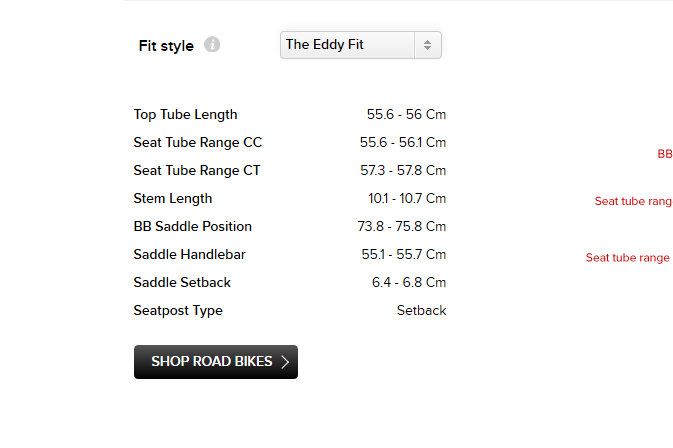Select the 6.4 - 6.8 Cm setback value
Screen dimensions: 673x448
pos(409,283)
